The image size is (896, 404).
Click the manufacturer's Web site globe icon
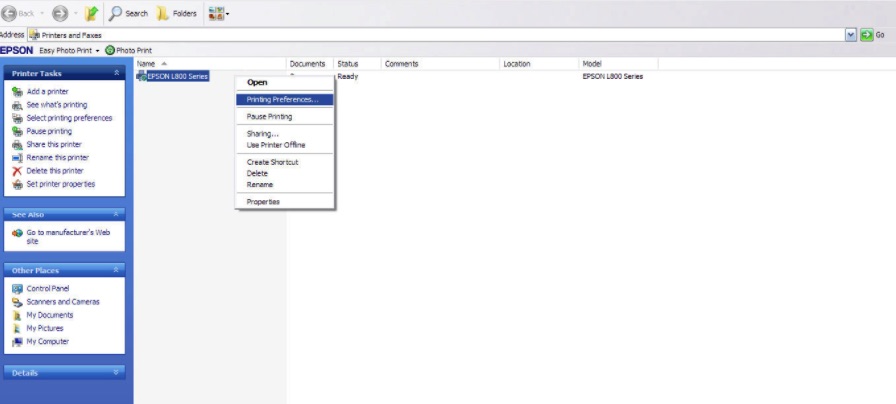click(x=17, y=233)
